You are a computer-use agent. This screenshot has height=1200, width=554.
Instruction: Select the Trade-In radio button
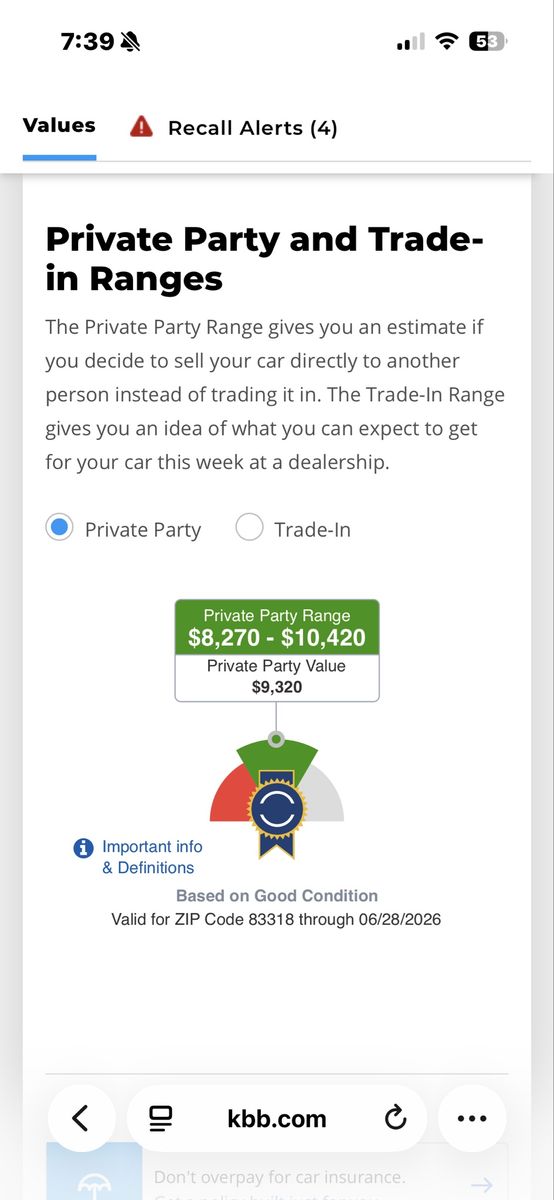(x=249, y=528)
